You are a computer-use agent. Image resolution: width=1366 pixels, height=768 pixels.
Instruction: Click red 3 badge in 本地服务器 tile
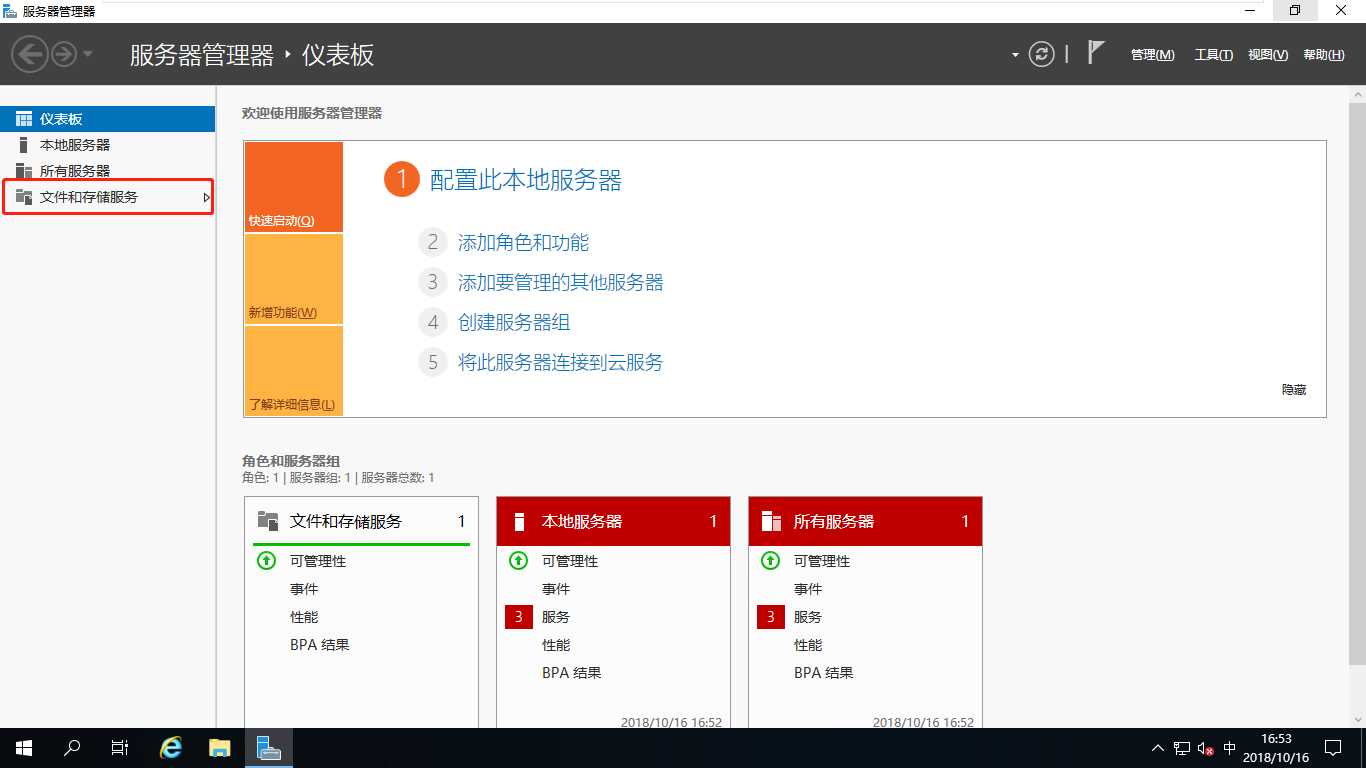tap(519, 617)
